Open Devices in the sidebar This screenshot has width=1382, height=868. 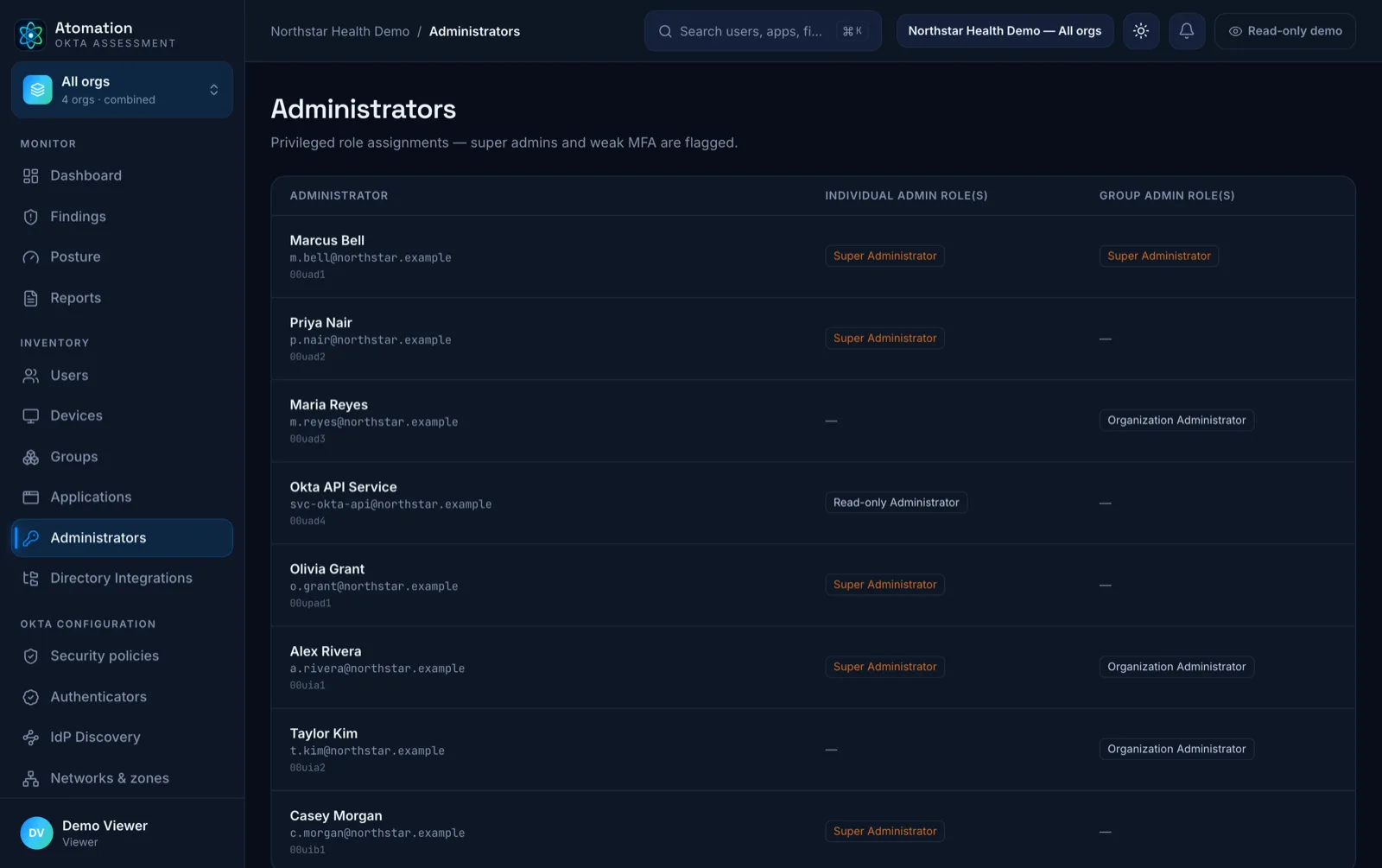(x=123, y=416)
